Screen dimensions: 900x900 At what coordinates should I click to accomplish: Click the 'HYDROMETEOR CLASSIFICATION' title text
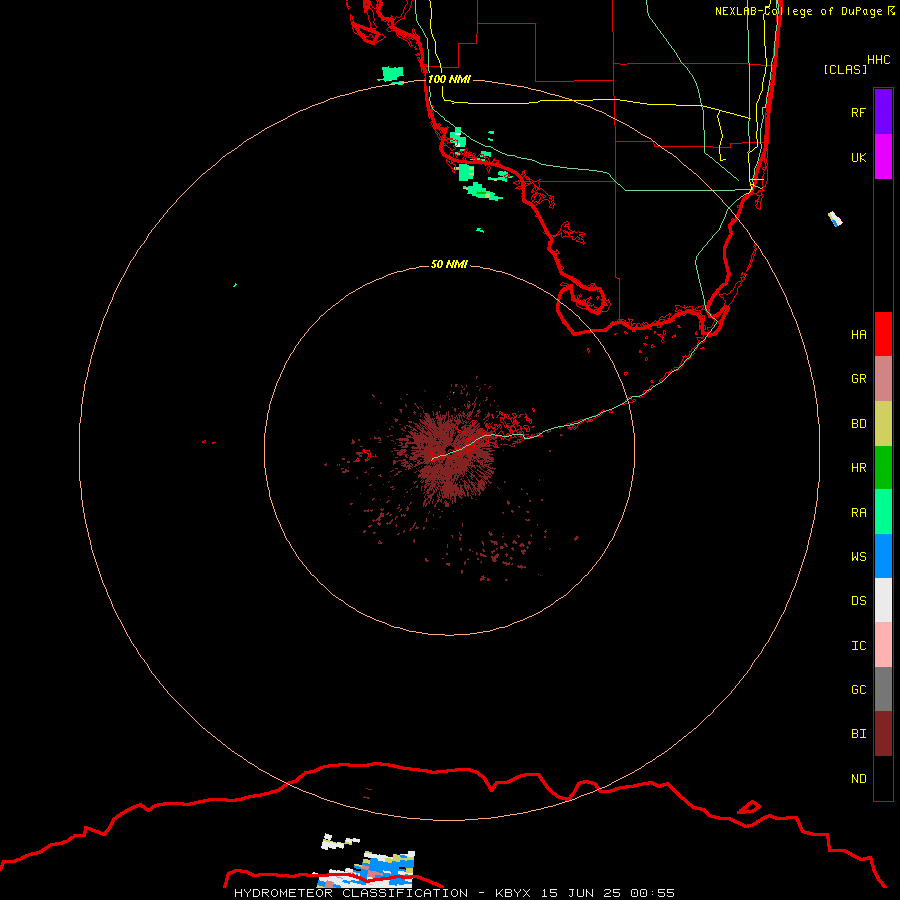tap(351, 893)
